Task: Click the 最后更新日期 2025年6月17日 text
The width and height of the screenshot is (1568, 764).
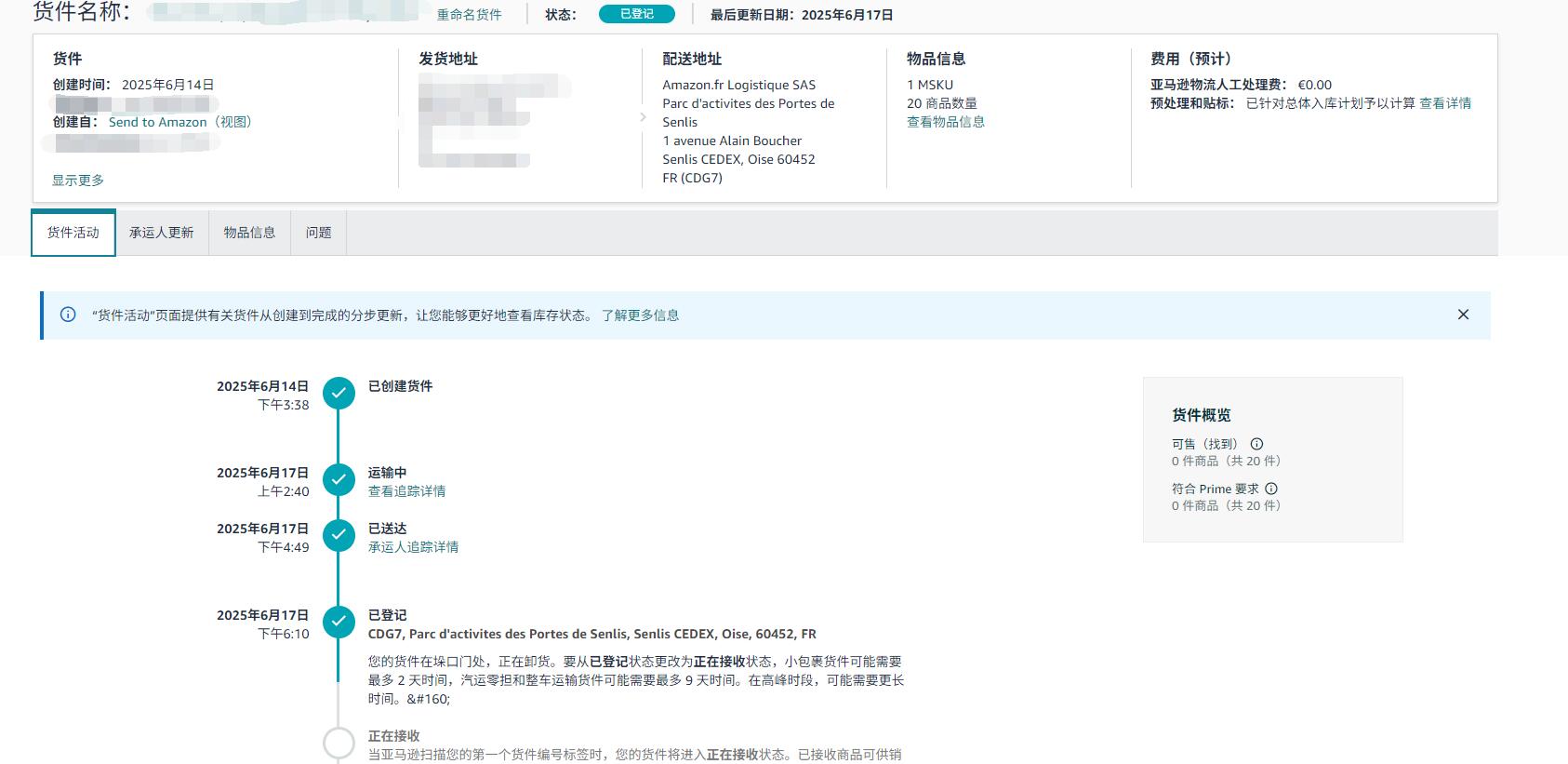Action: tap(802, 15)
